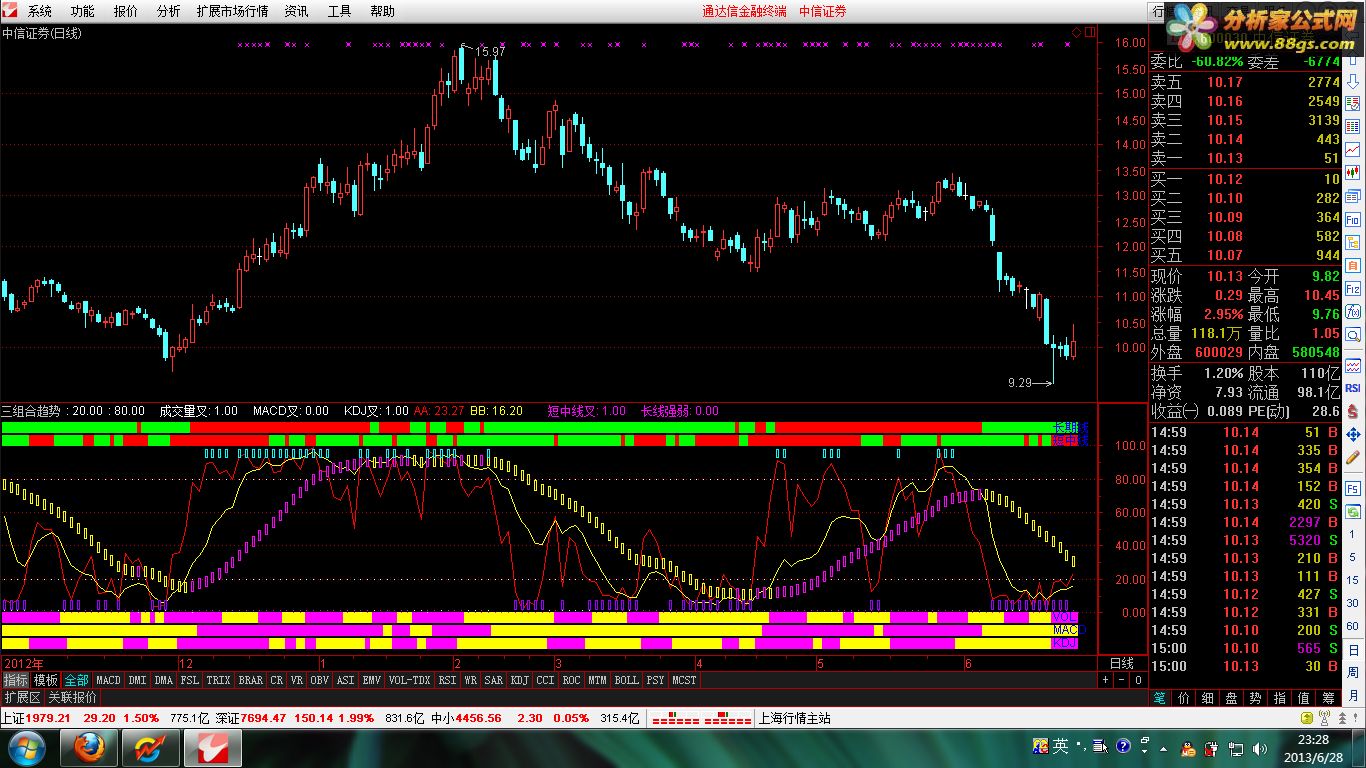The height and width of the screenshot is (768, 1366).
Task: Open the 分析 menu
Action: 169,11
